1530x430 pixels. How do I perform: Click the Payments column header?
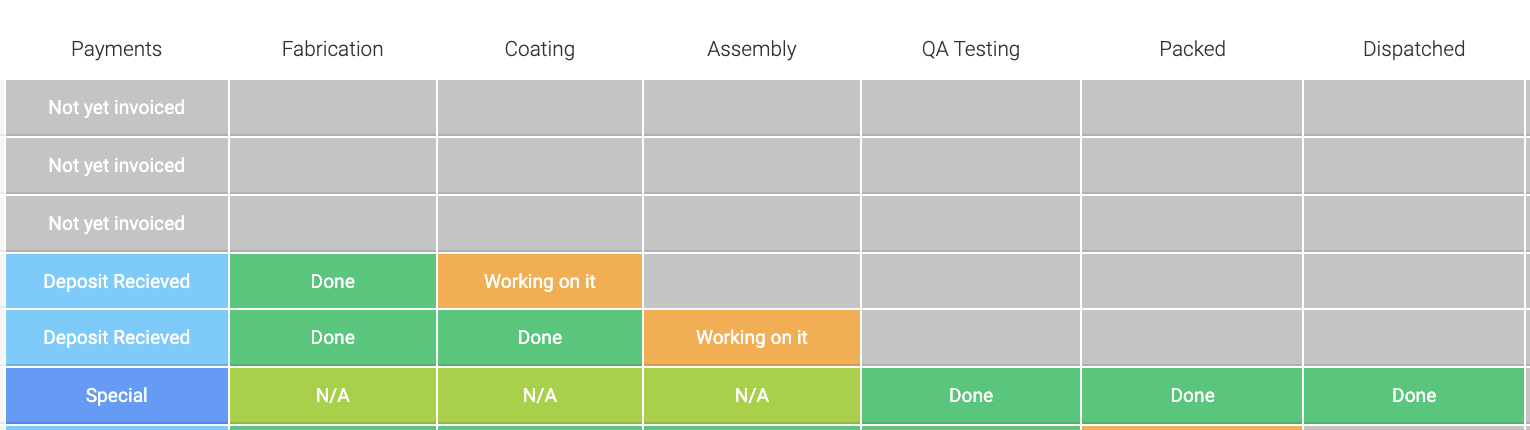point(116,49)
